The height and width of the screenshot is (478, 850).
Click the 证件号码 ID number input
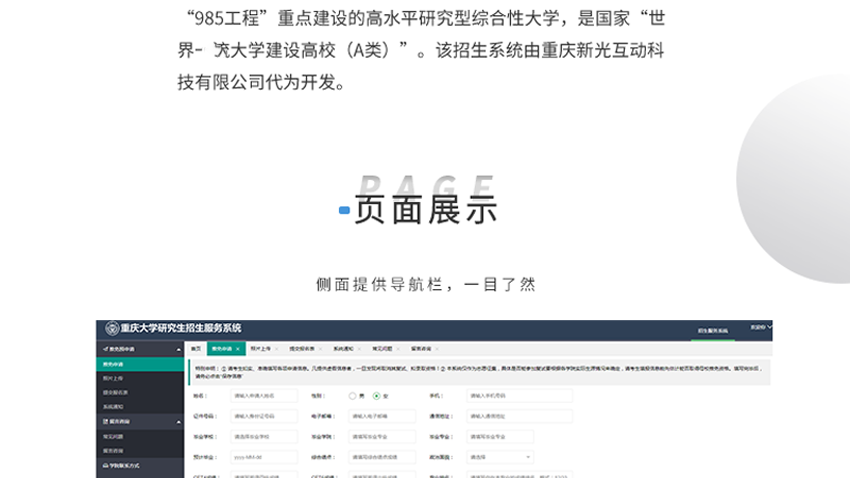pyautogui.click(x=264, y=416)
